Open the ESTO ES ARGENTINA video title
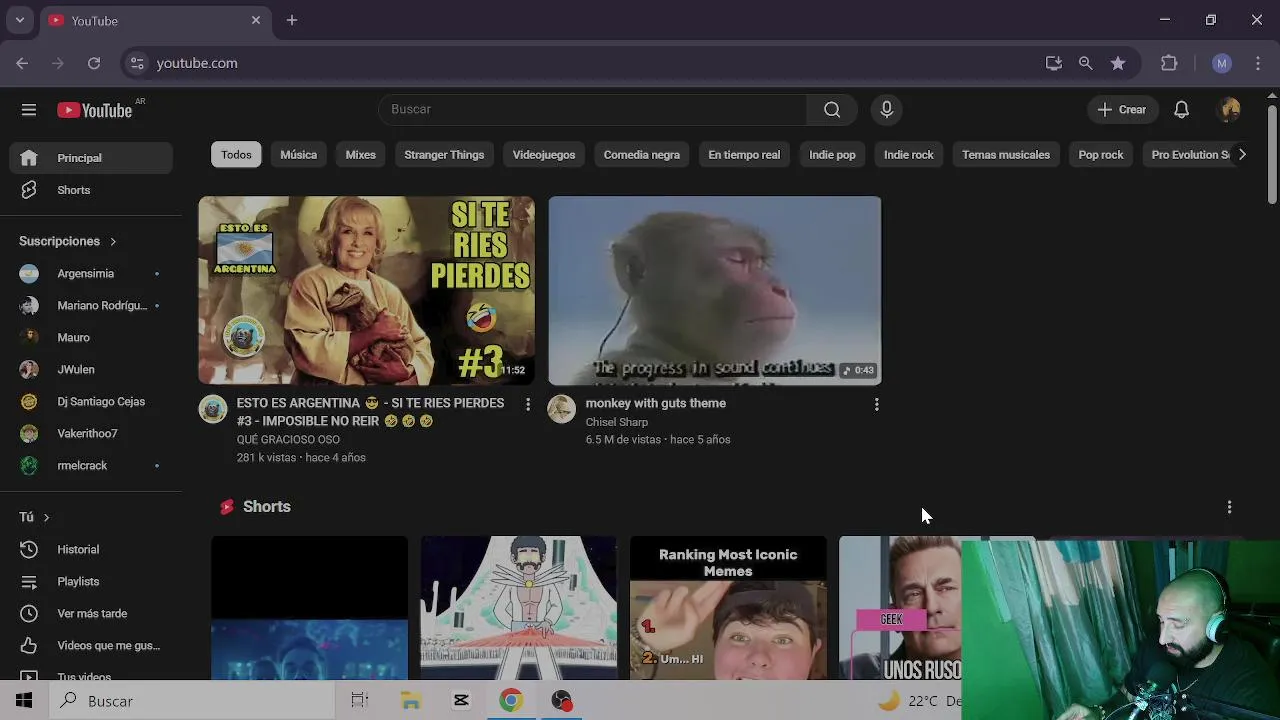The image size is (1280, 720). tap(370, 412)
